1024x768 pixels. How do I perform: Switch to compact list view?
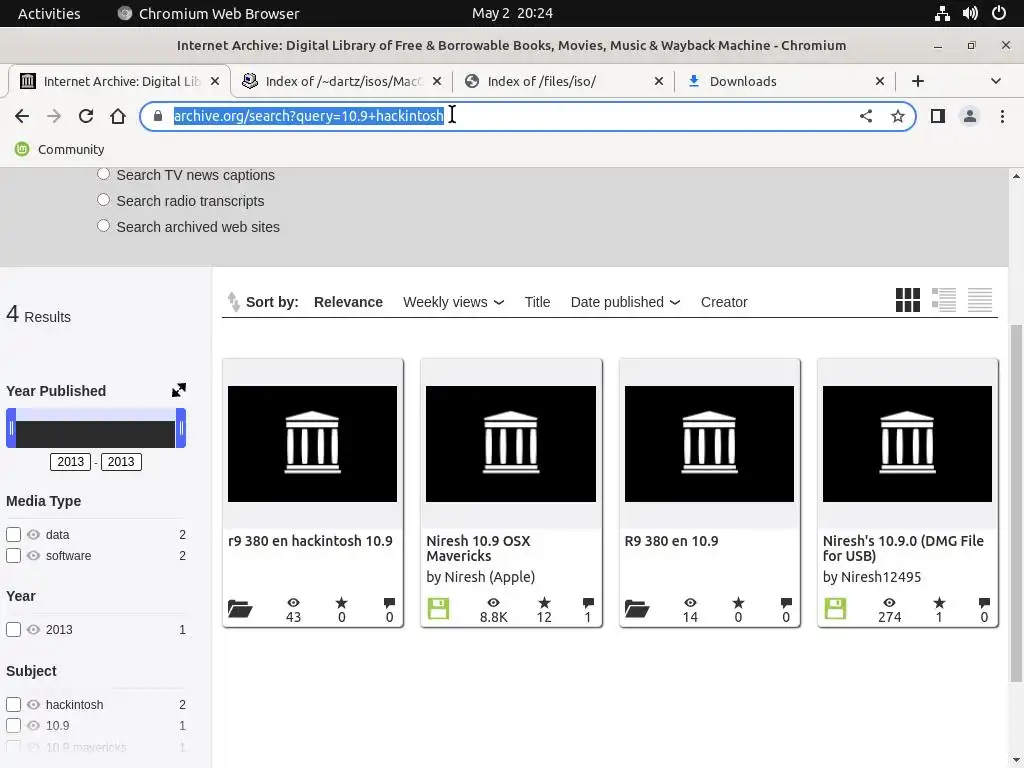point(980,300)
